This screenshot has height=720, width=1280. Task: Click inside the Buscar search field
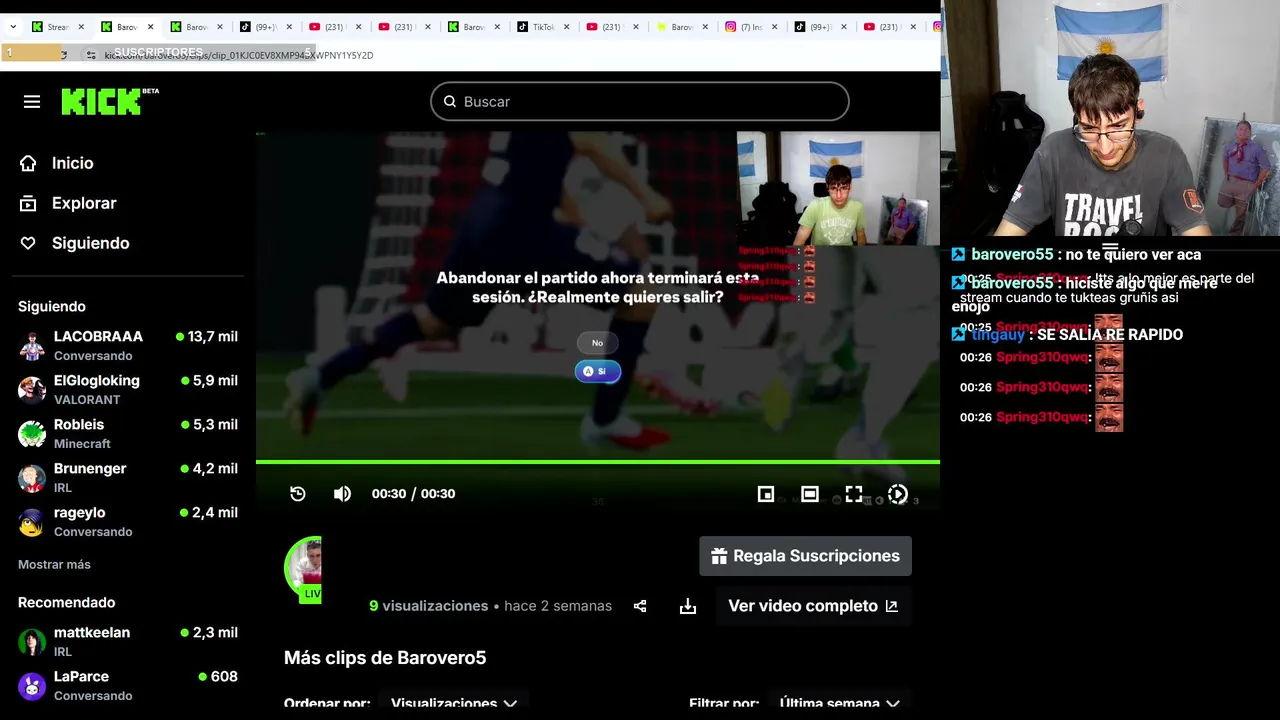pyautogui.click(x=640, y=101)
